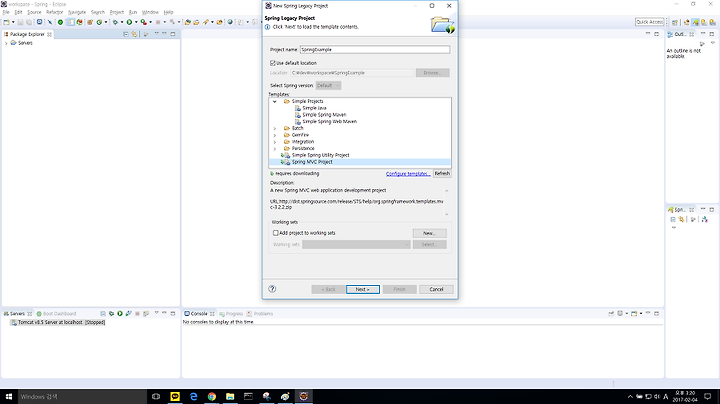Click the Publish to server icon in Servers view
The image size is (720, 404).
coord(146,314)
